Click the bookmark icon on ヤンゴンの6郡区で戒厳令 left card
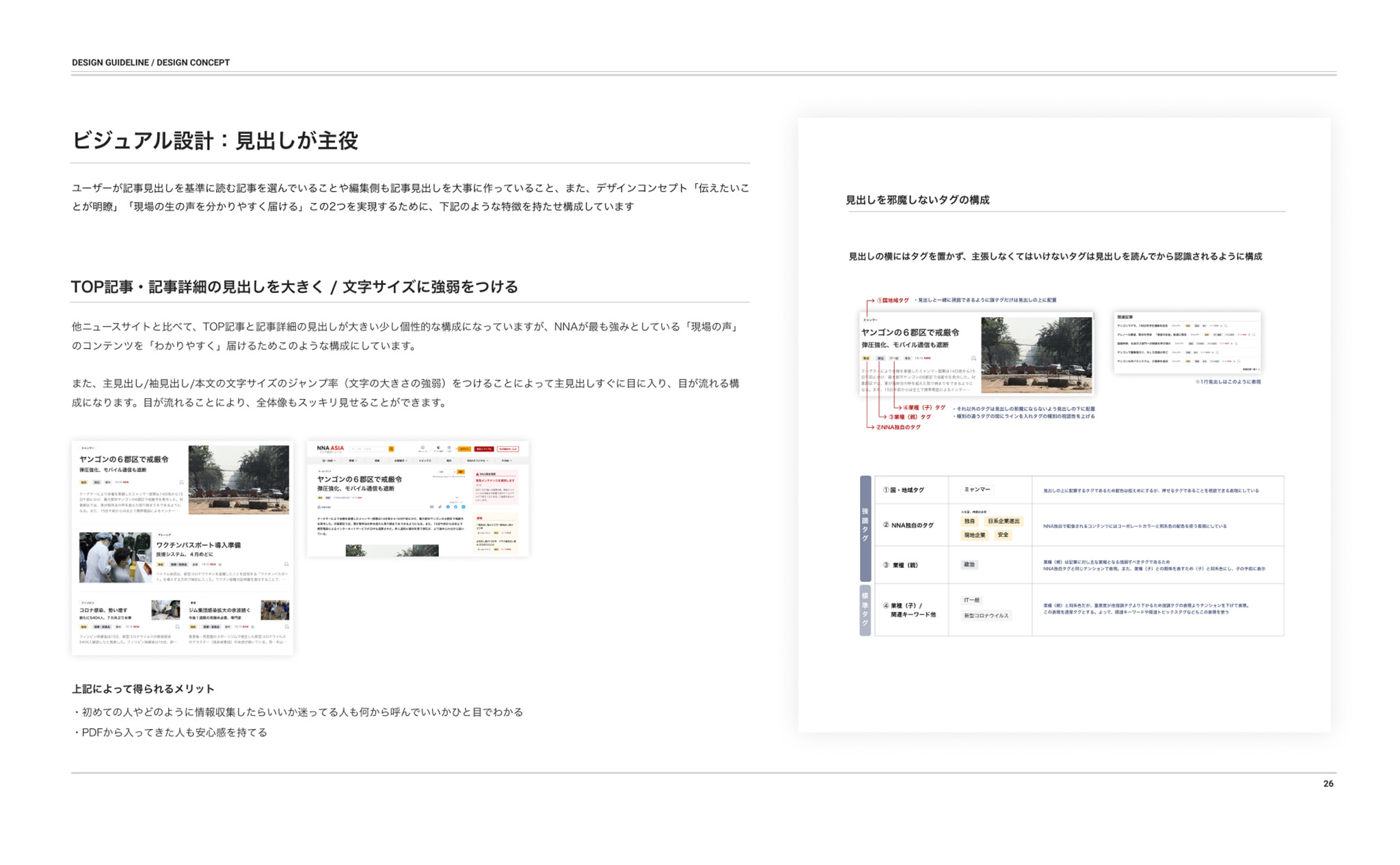This screenshot has width=1400, height=865. tap(181, 482)
